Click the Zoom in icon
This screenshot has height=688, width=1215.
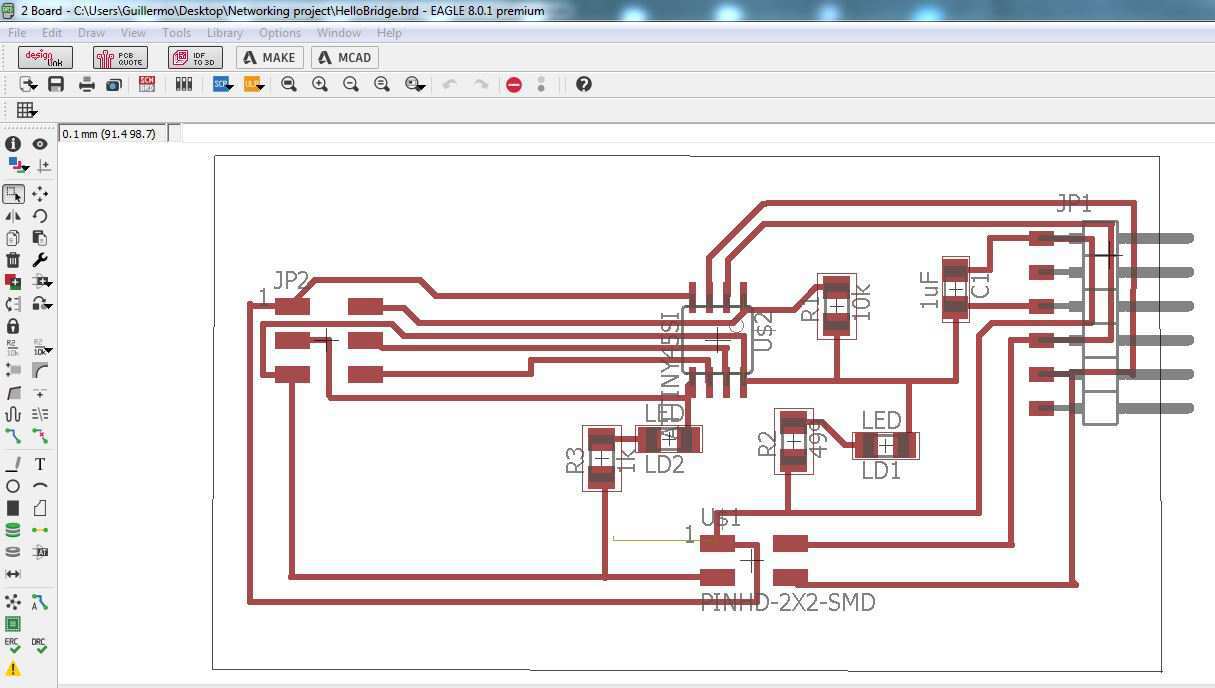pyautogui.click(x=320, y=85)
